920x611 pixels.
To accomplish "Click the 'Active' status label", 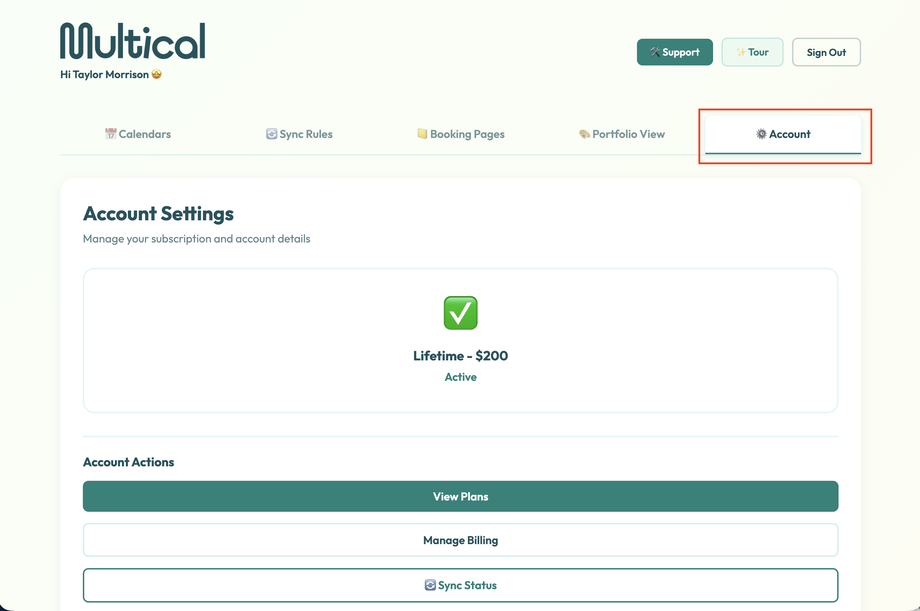I will pyautogui.click(x=461, y=377).
